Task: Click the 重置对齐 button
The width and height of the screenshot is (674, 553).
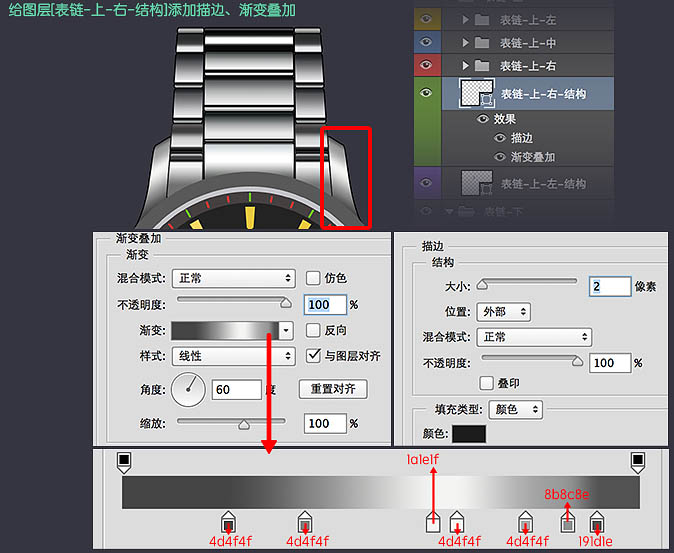Action: (333, 389)
